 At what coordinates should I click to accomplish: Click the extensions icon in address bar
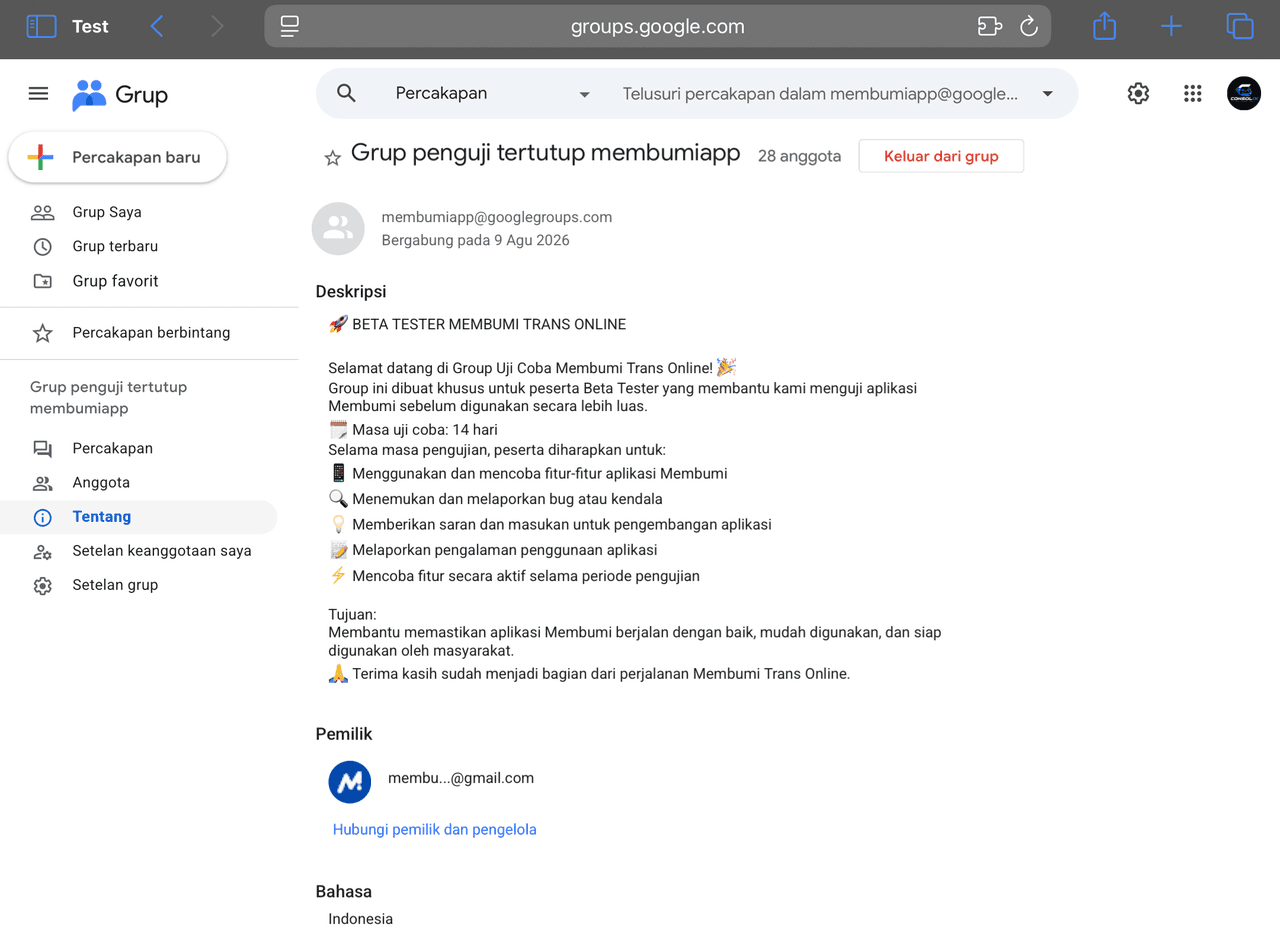[x=989, y=26]
